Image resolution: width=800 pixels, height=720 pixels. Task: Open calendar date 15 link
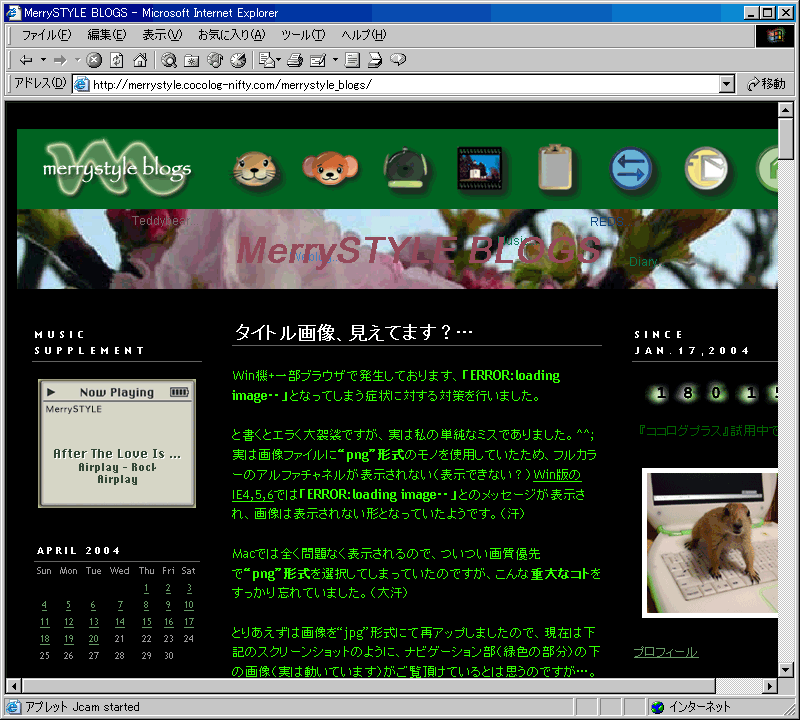pyautogui.click(x=146, y=622)
